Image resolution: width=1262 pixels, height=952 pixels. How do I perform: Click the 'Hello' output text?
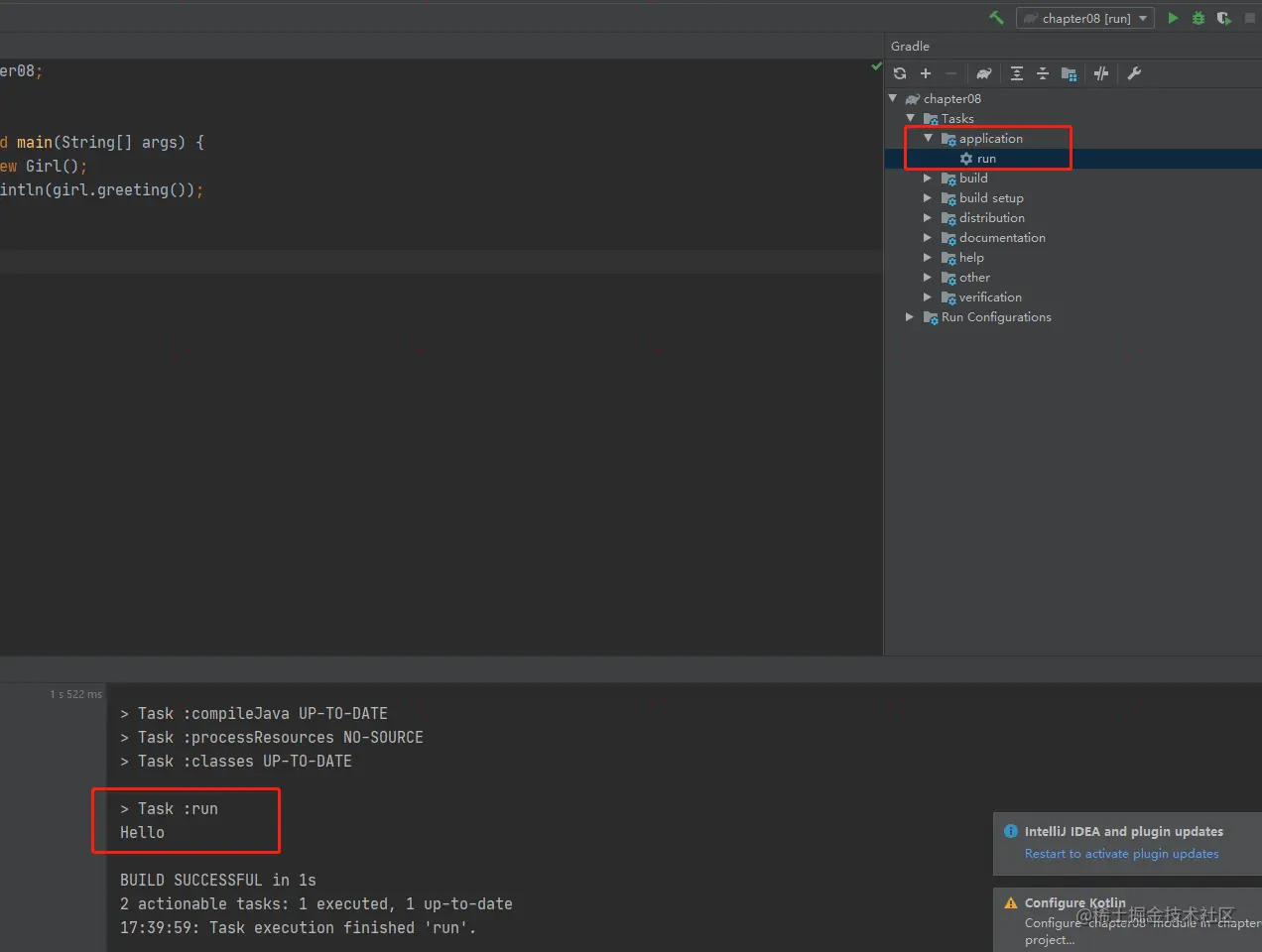coord(142,833)
